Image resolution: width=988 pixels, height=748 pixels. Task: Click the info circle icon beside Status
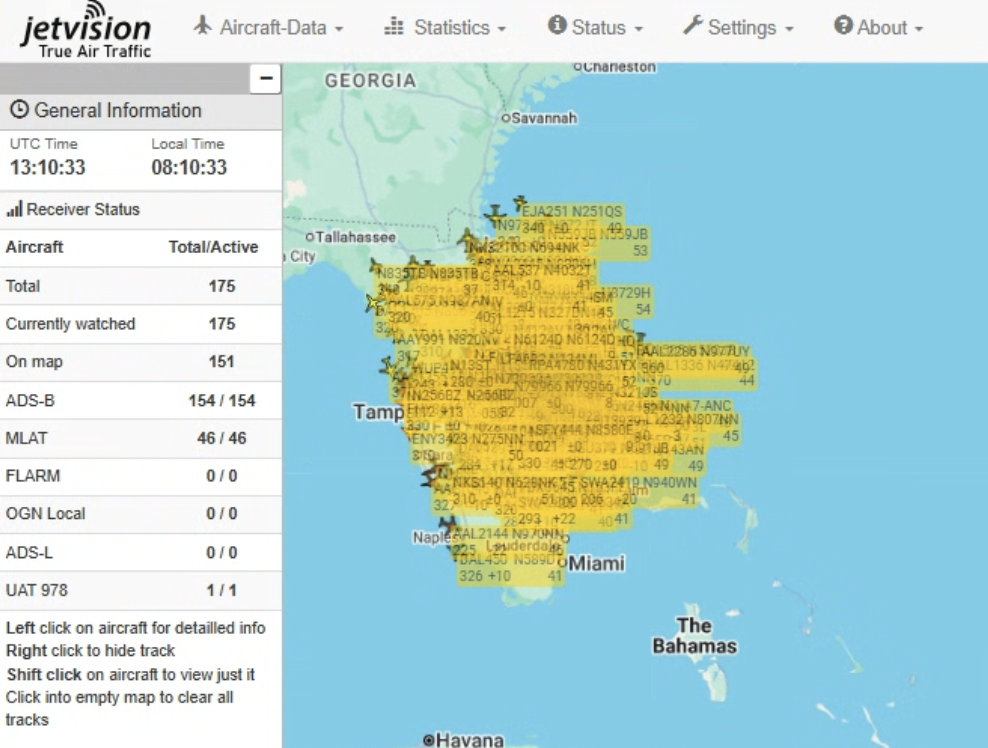click(557, 26)
